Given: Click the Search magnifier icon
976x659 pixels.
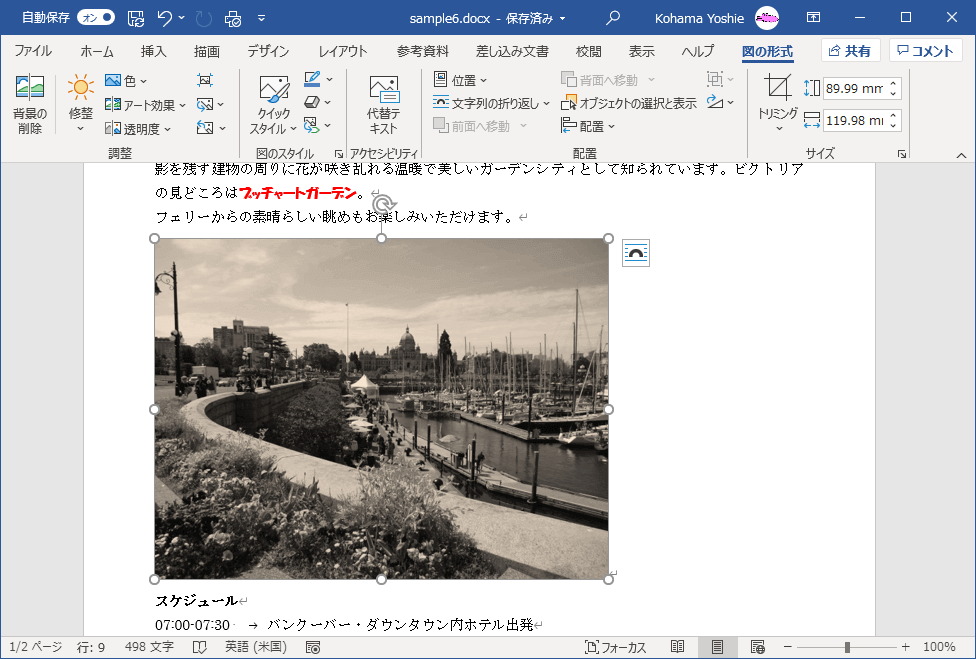Looking at the screenshot, I should pos(613,18).
